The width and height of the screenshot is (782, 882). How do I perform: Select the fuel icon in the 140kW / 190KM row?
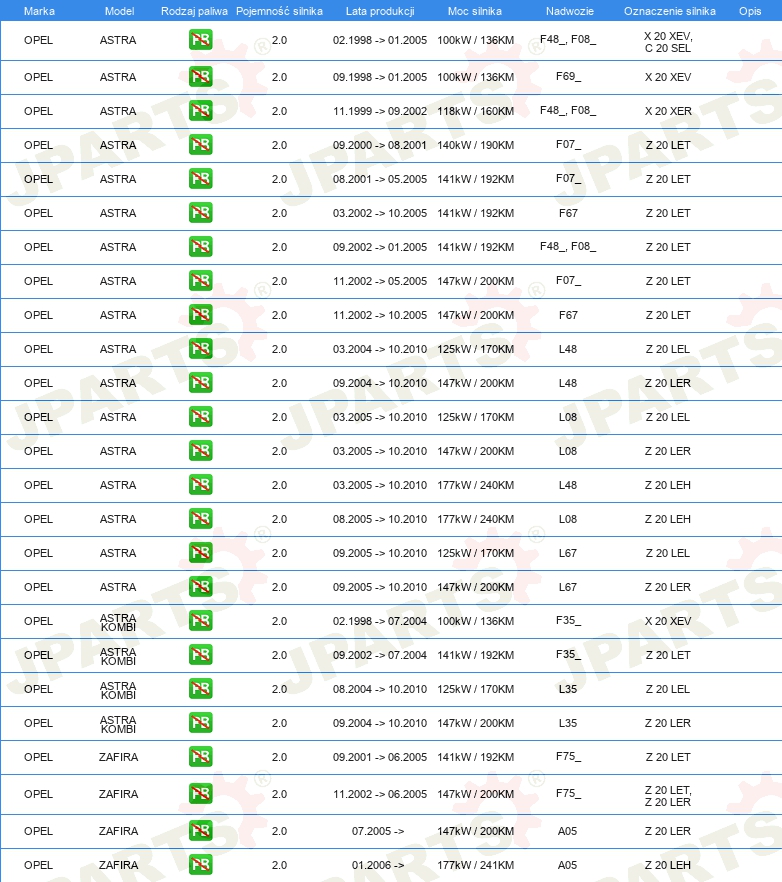pos(201,145)
